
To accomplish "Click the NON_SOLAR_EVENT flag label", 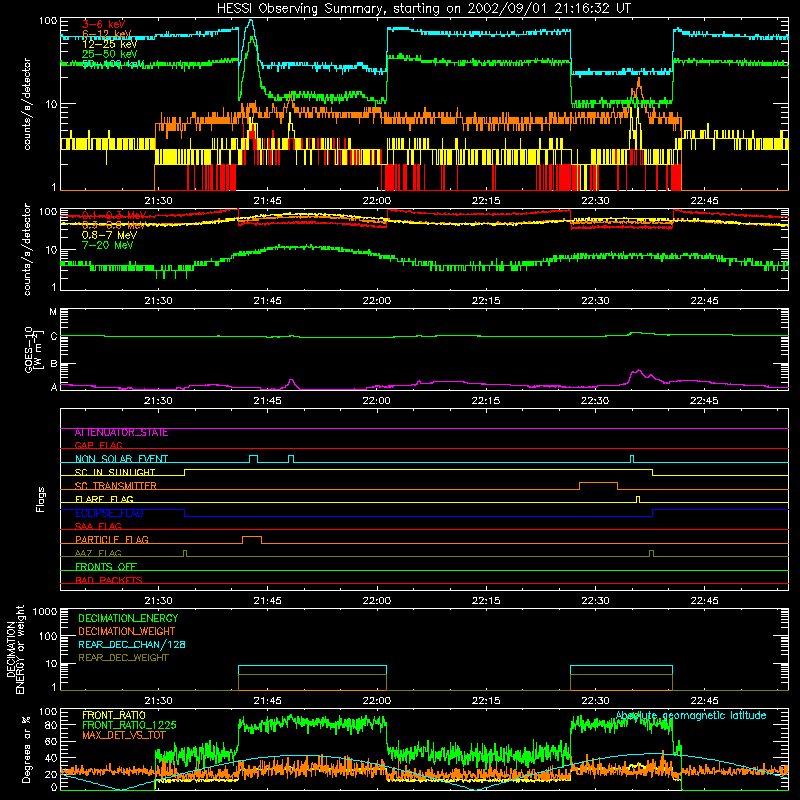I will [x=121, y=459].
